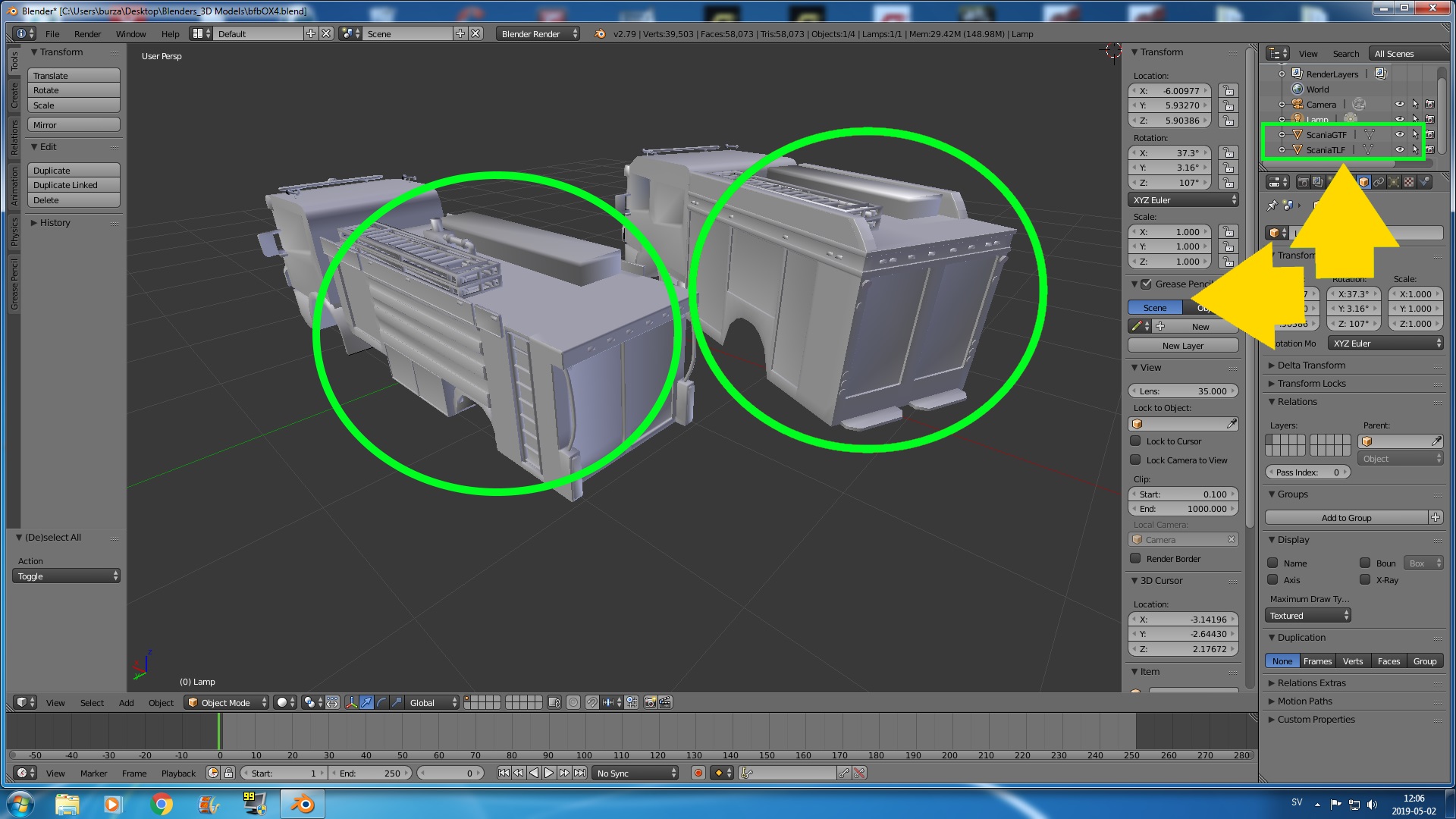The image size is (1456, 819).
Task: Open the Global orientation dropdown
Action: [431, 703]
